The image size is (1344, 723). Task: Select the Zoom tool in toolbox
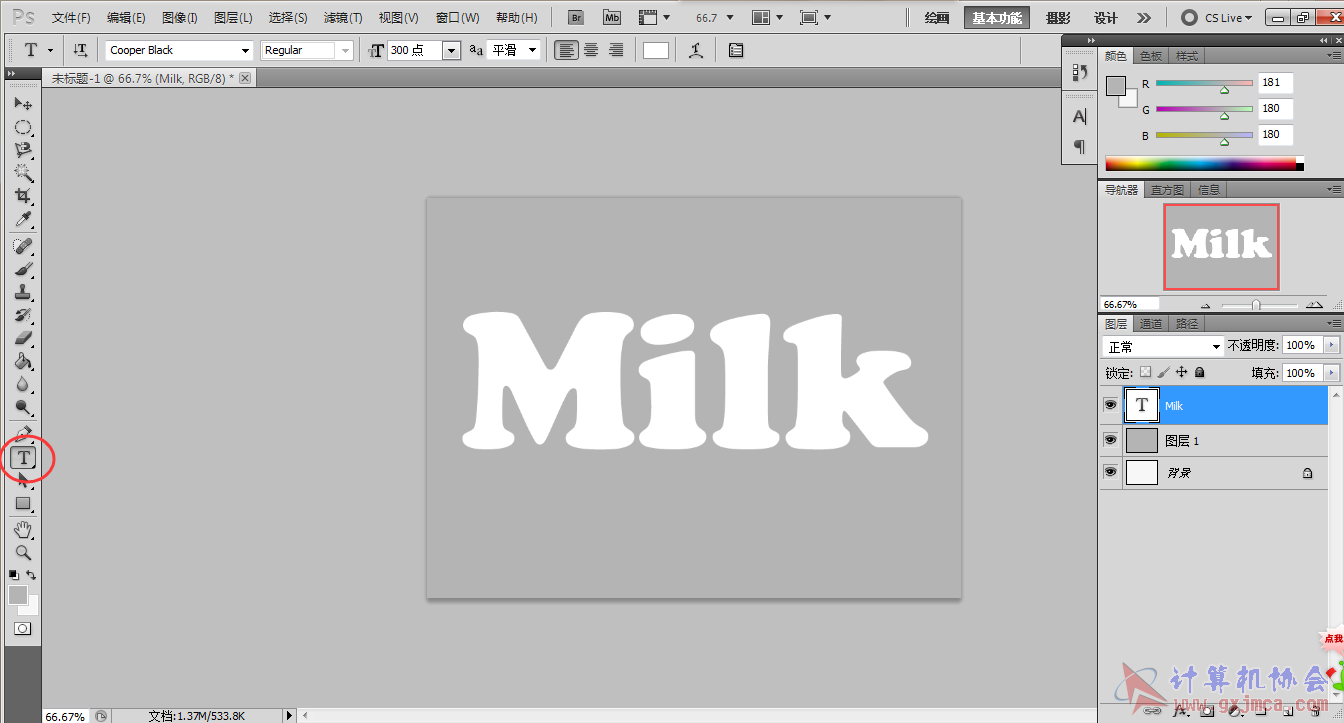coord(22,552)
